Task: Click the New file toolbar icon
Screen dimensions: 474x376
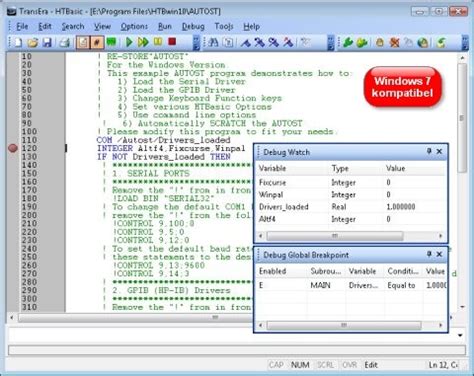Action: (18, 42)
